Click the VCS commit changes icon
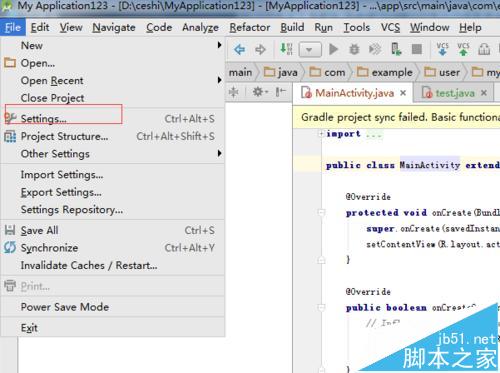Viewport: 500px width, 373px height. pyautogui.click(x=463, y=49)
